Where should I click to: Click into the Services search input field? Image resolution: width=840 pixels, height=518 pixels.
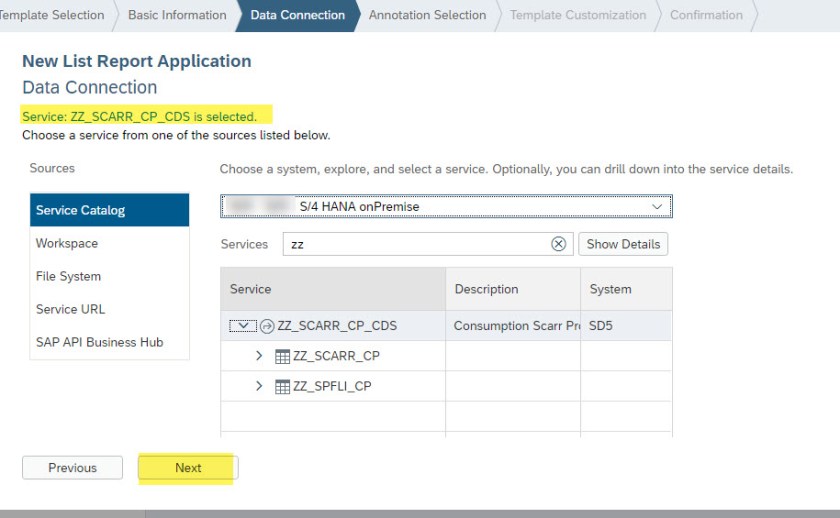coord(415,244)
